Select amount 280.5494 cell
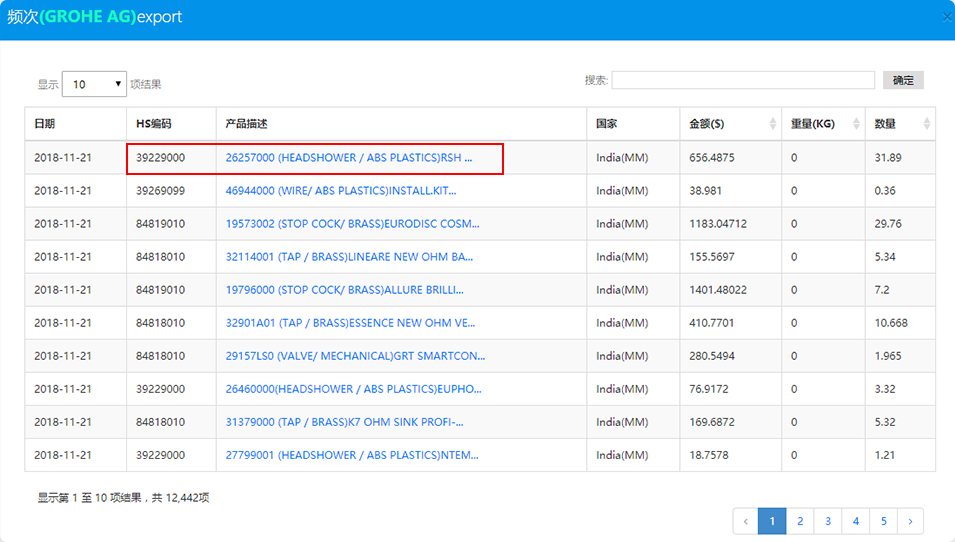This screenshot has width=955, height=542. (731, 356)
